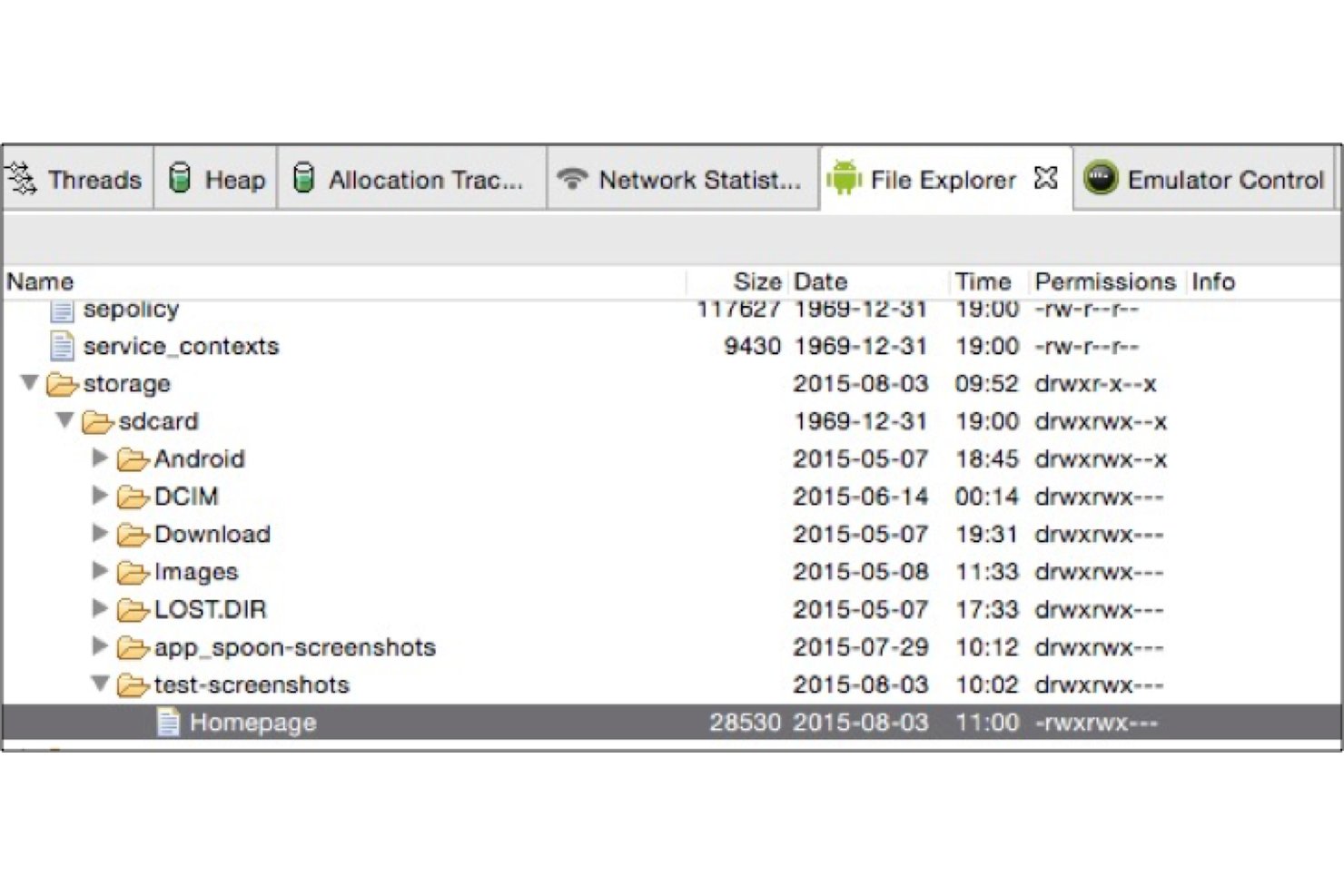Click the DCIM date 2015-06-14

(x=861, y=497)
